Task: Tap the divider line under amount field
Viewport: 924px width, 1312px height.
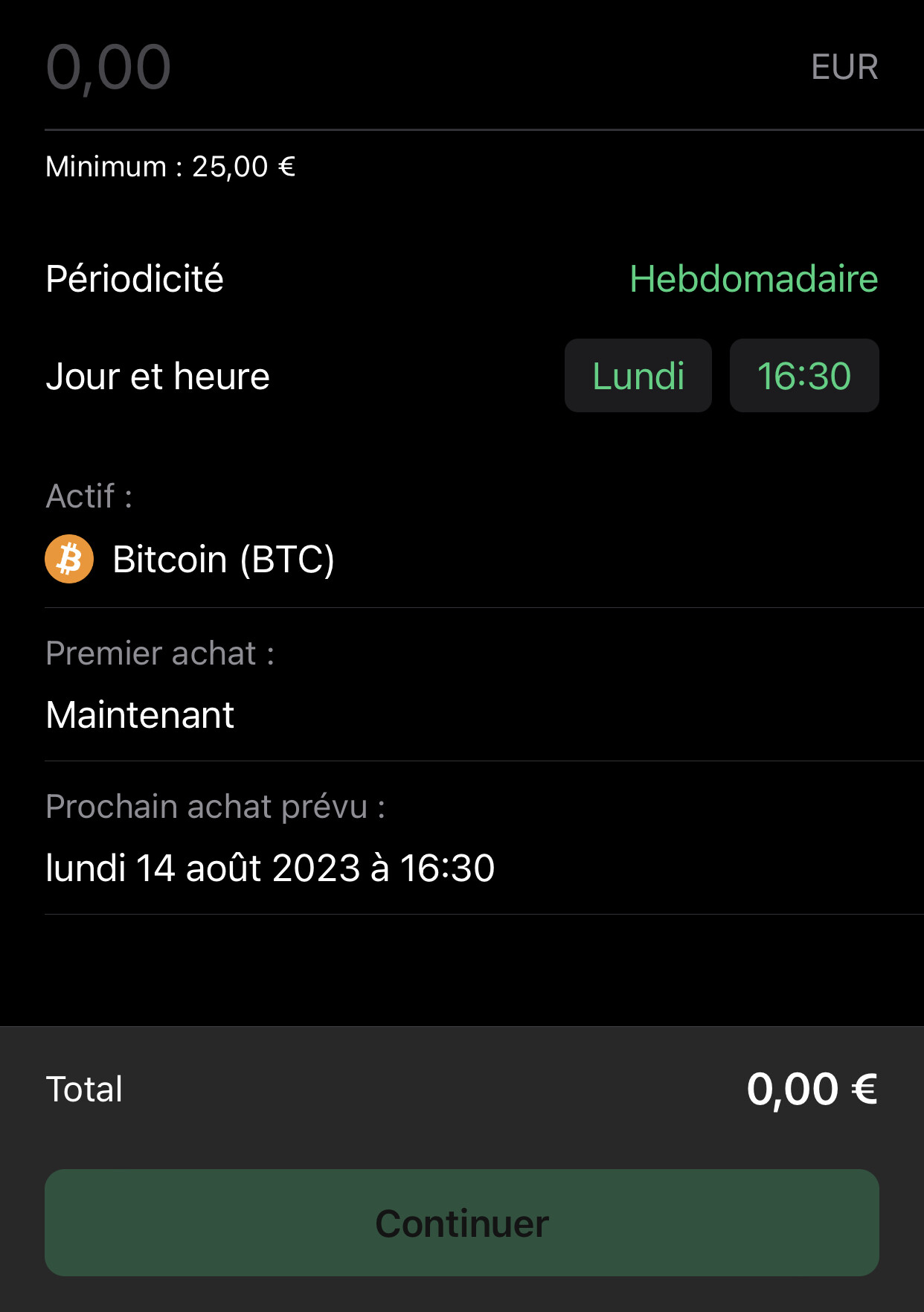Action: pyautogui.click(x=484, y=129)
